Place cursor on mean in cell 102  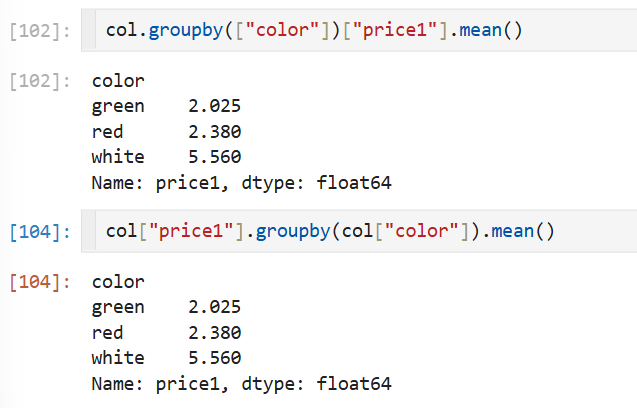tap(481, 30)
